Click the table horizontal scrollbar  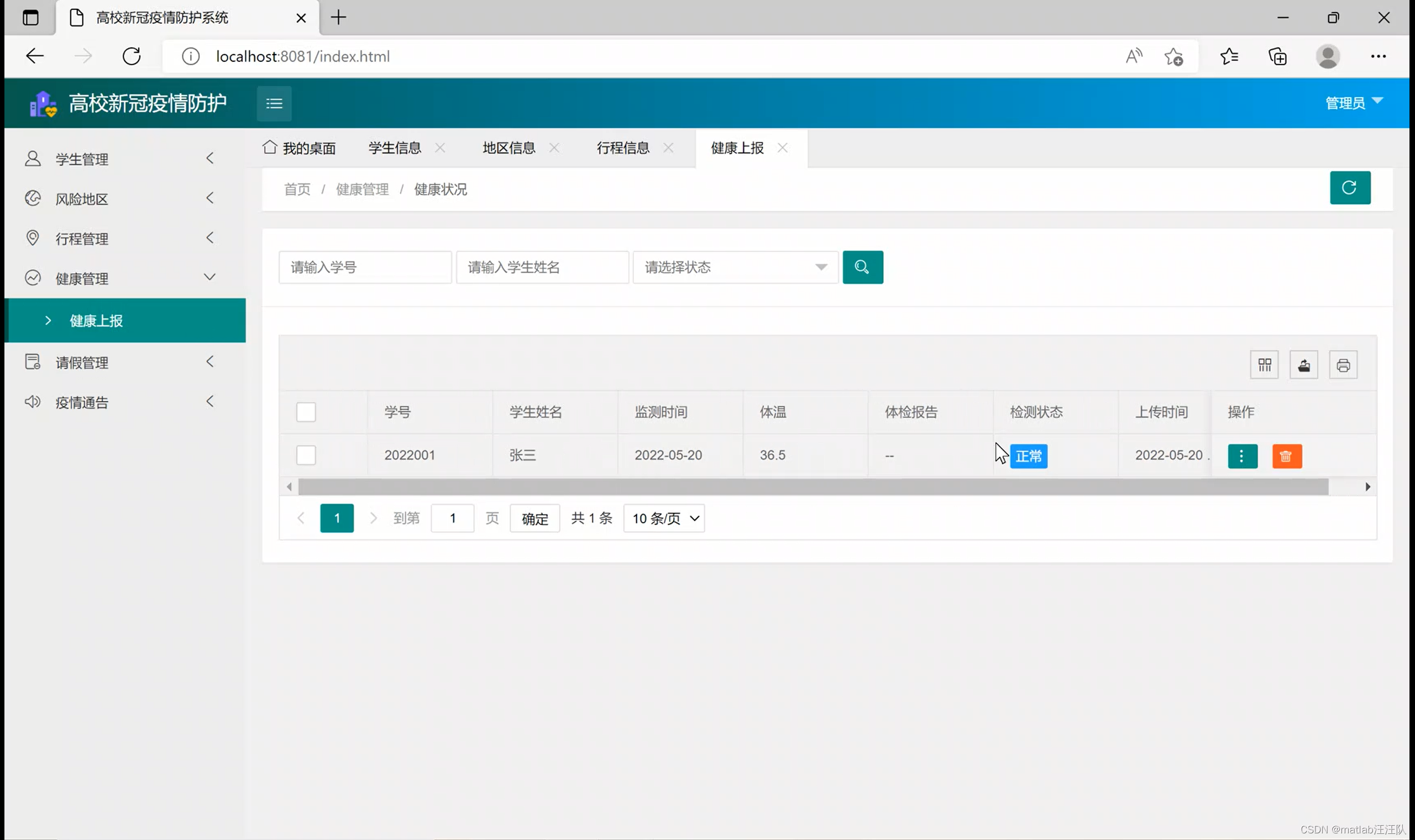click(x=812, y=487)
